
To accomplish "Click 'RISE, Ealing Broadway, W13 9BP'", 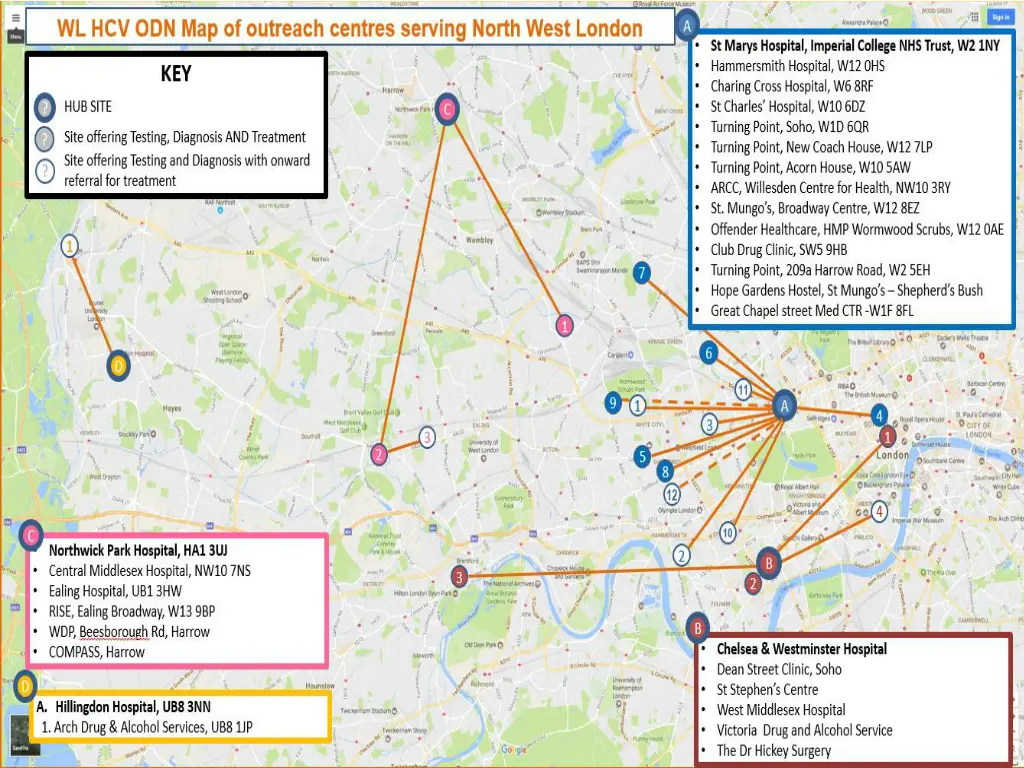I will point(131,611).
